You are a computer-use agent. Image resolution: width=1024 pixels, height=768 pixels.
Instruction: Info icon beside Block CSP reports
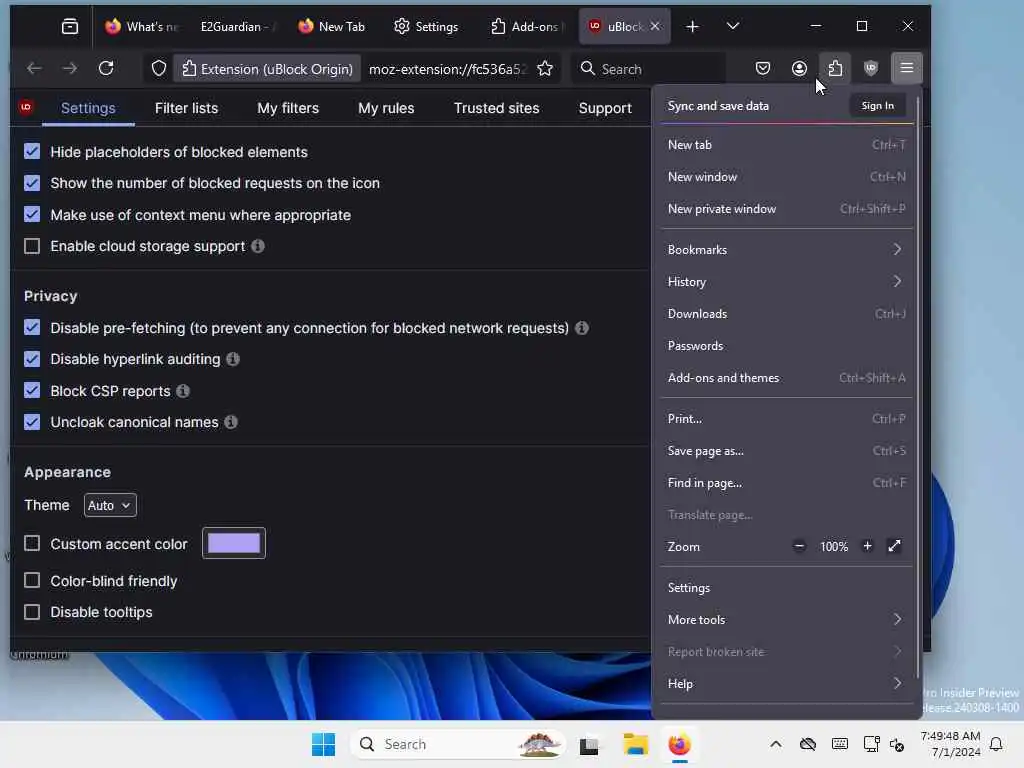click(x=183, y=391)
